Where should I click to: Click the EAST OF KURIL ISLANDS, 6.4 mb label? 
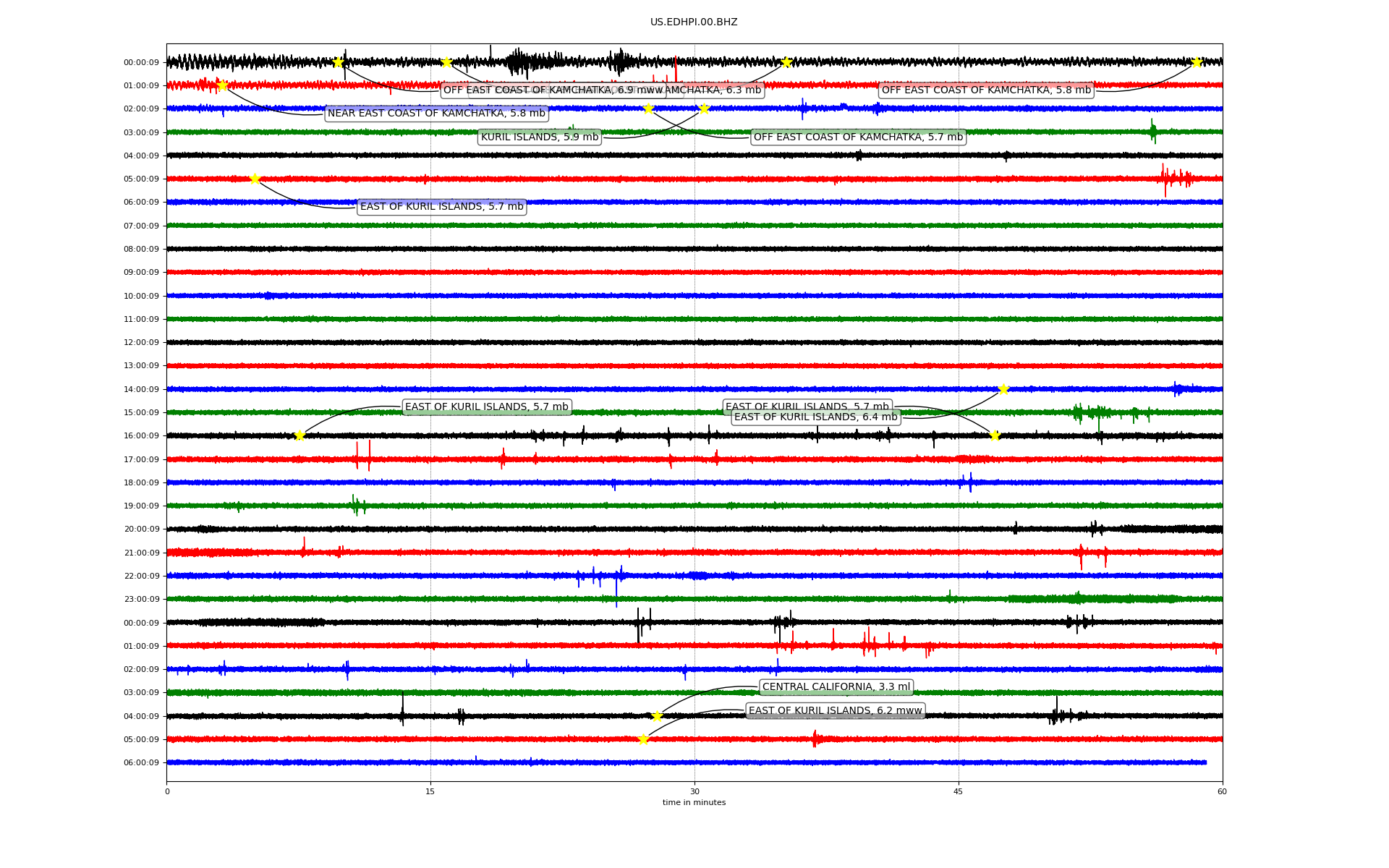pyautogui.click(x=815, y=417)
